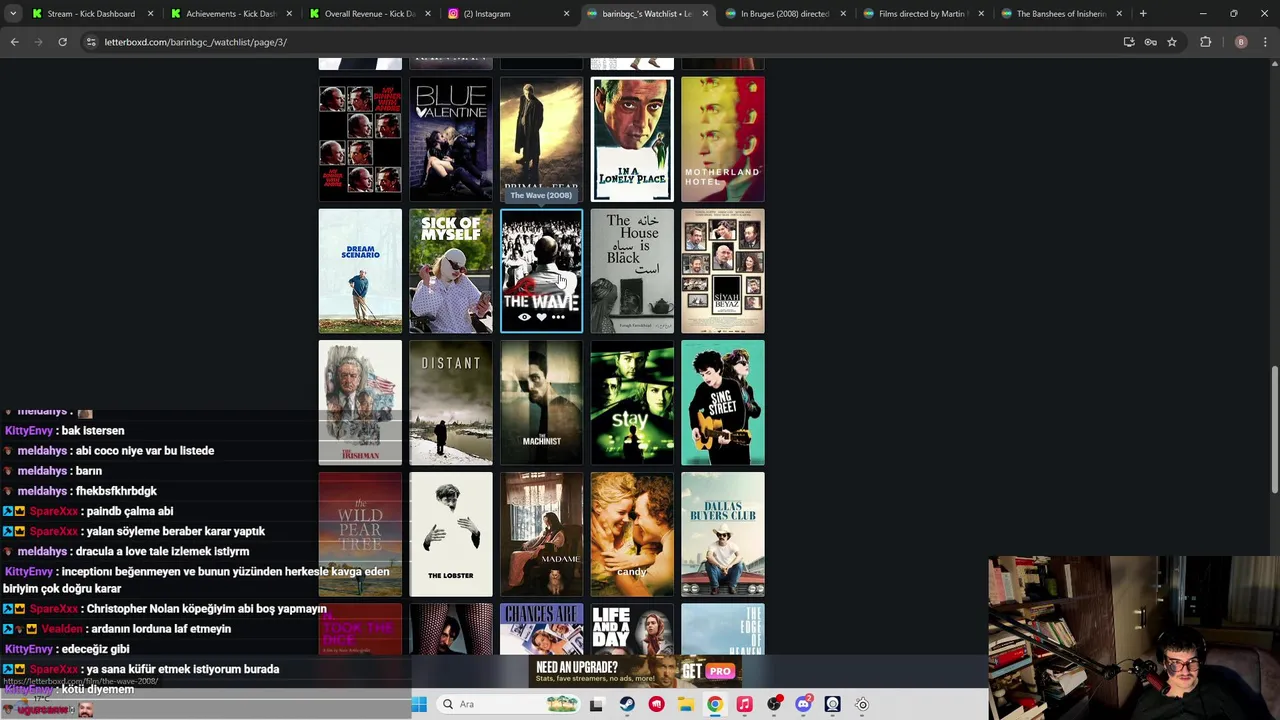The width and height of the screenshot is (1280, 720).
Task: Open the three-dots menu on The Wave poster
Action: tap(558, 317)
